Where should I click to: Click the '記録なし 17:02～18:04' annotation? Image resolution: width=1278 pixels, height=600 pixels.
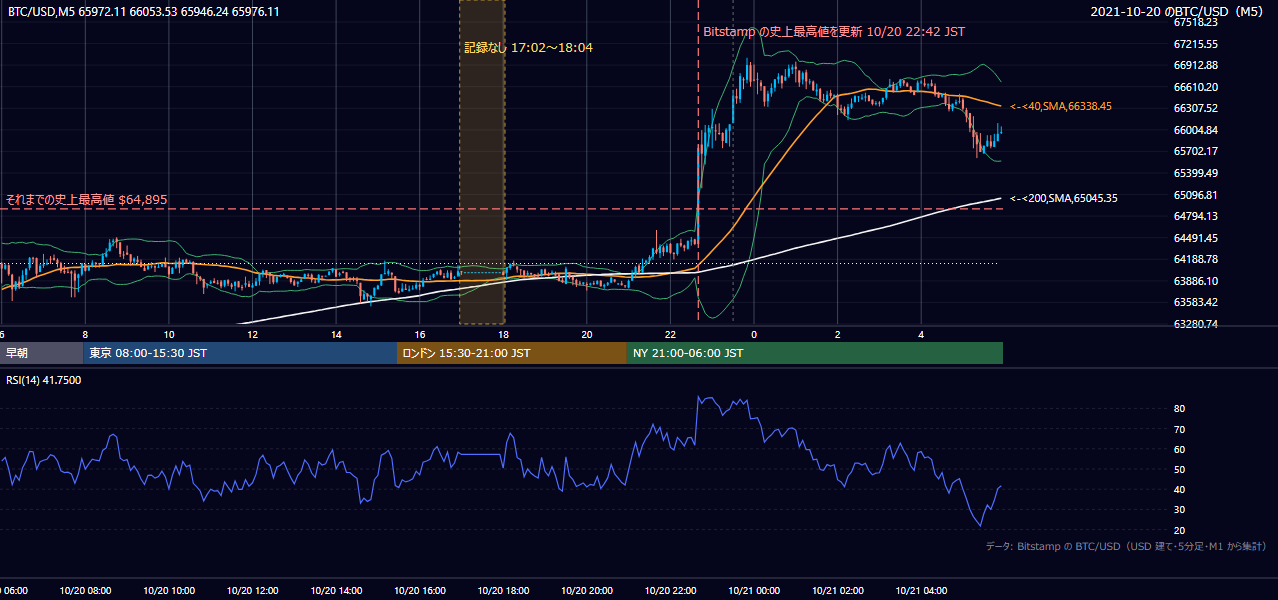529,47
